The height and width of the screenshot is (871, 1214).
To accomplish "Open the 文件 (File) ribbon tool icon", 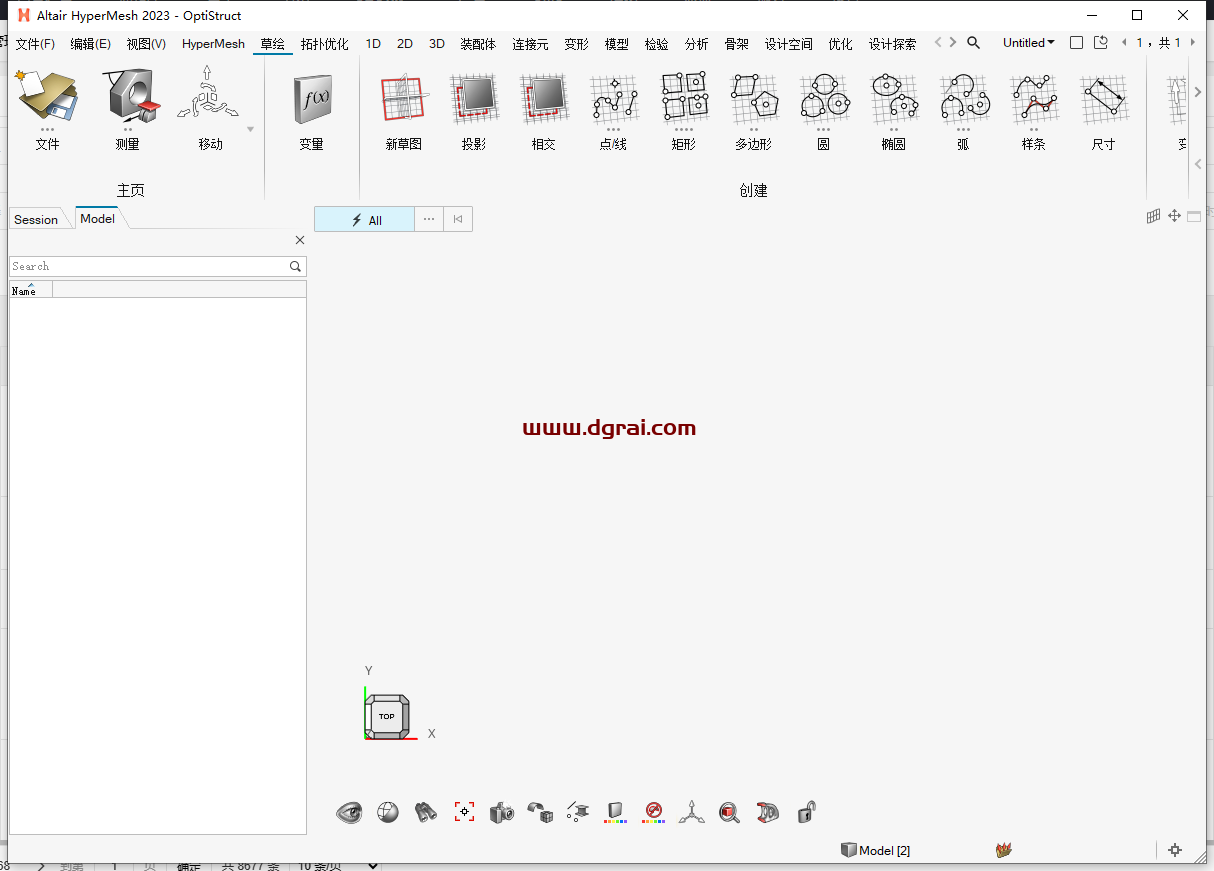I will tap(46, 97).
